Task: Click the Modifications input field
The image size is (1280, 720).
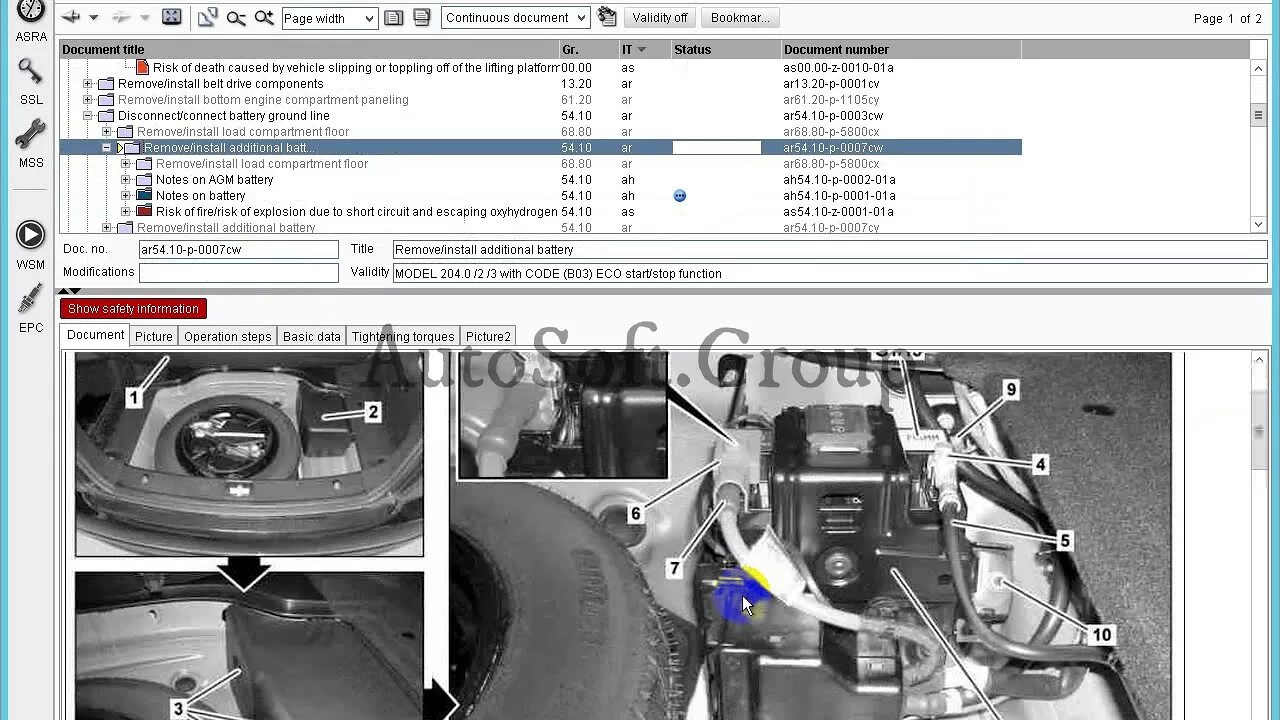Action: tap(238, 273)
